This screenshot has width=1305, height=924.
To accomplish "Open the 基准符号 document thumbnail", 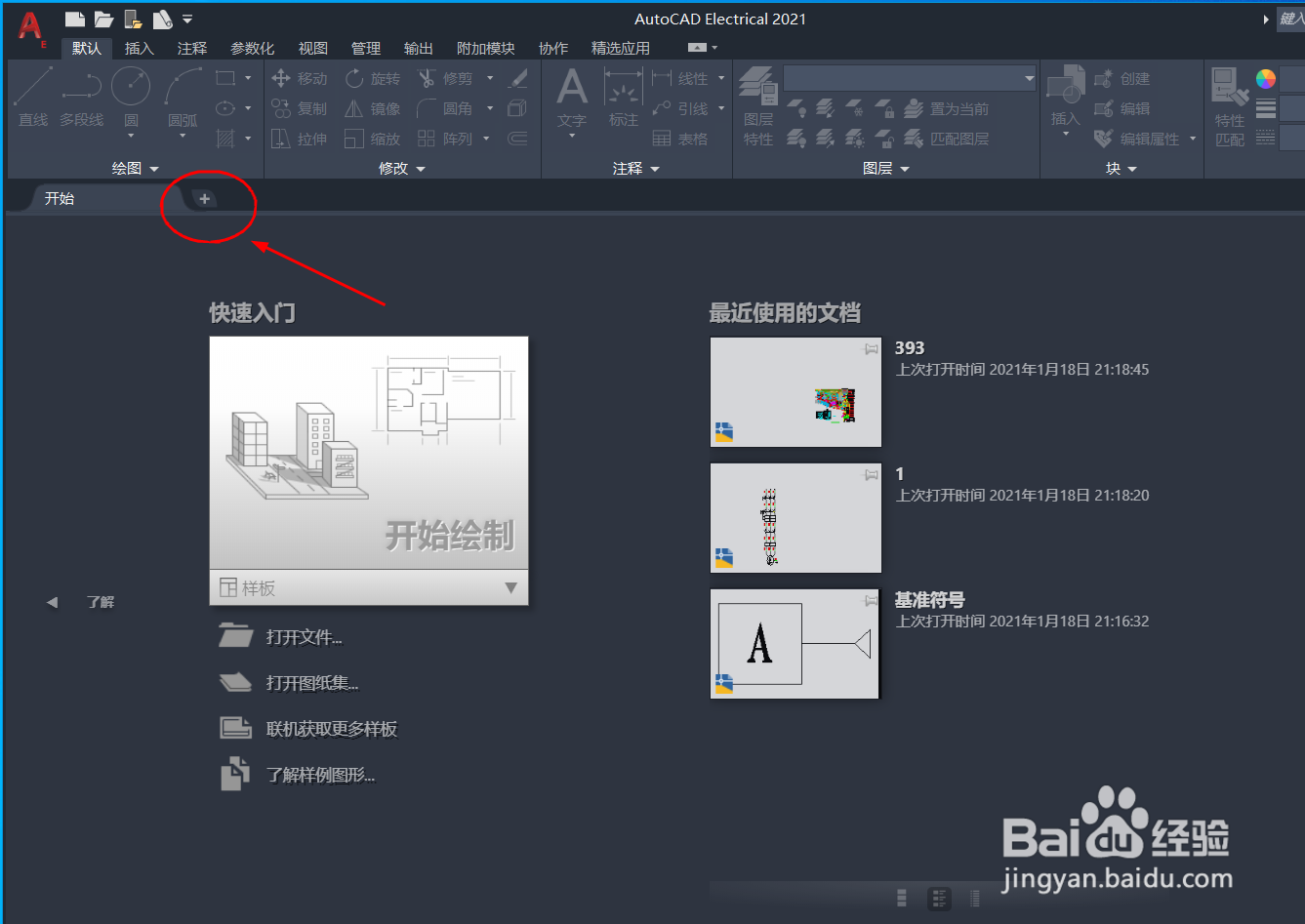I will tap(795, 644).
